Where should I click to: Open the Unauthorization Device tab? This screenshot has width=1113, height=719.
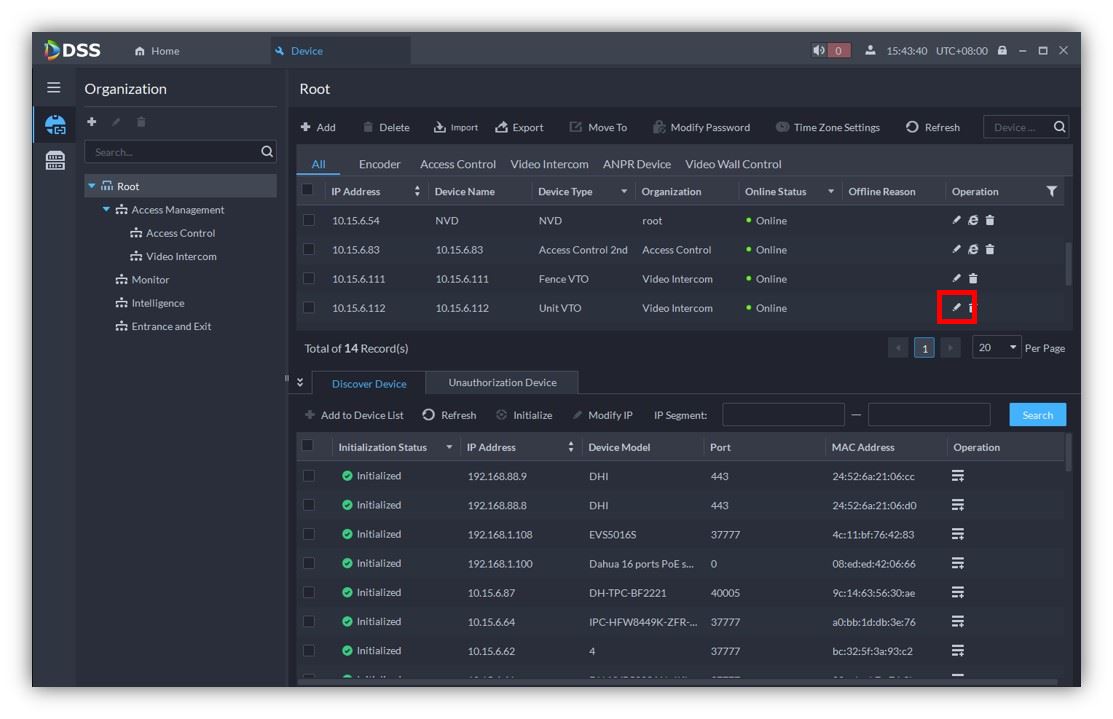tap(502, 383)
